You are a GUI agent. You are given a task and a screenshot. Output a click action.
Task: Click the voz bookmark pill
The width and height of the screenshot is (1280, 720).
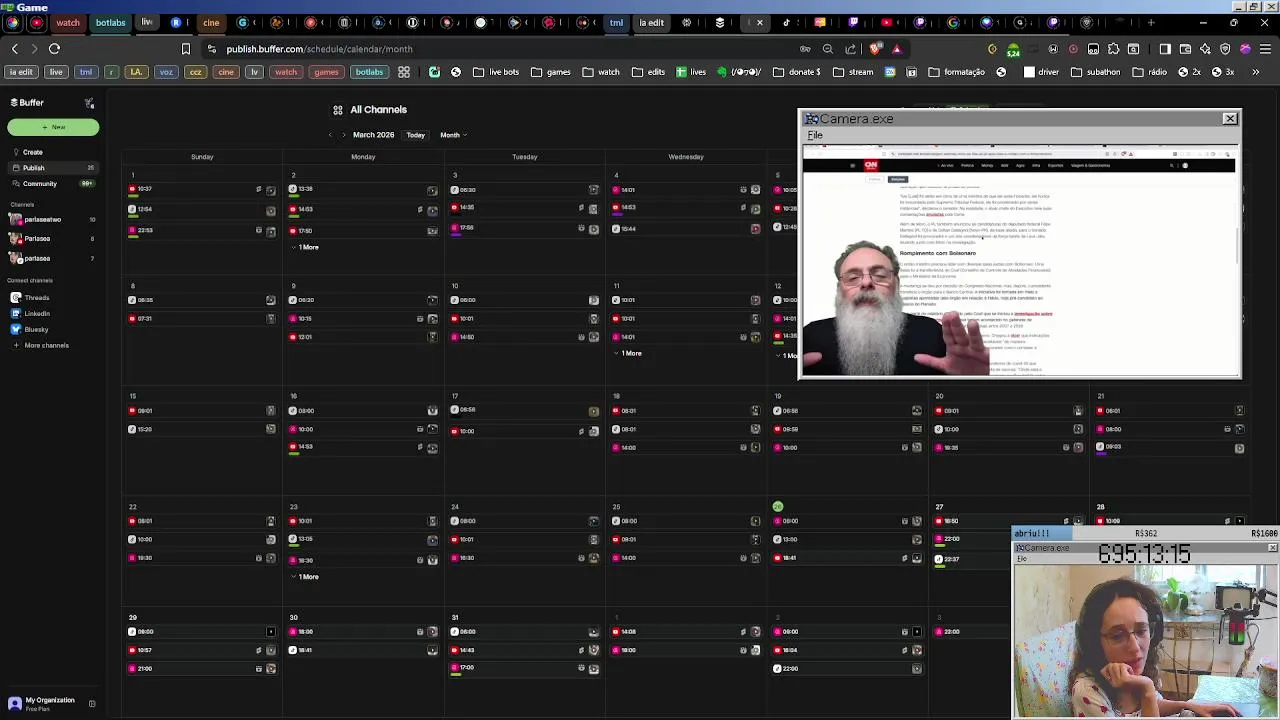pyautogui.click(x=166, y=72)
